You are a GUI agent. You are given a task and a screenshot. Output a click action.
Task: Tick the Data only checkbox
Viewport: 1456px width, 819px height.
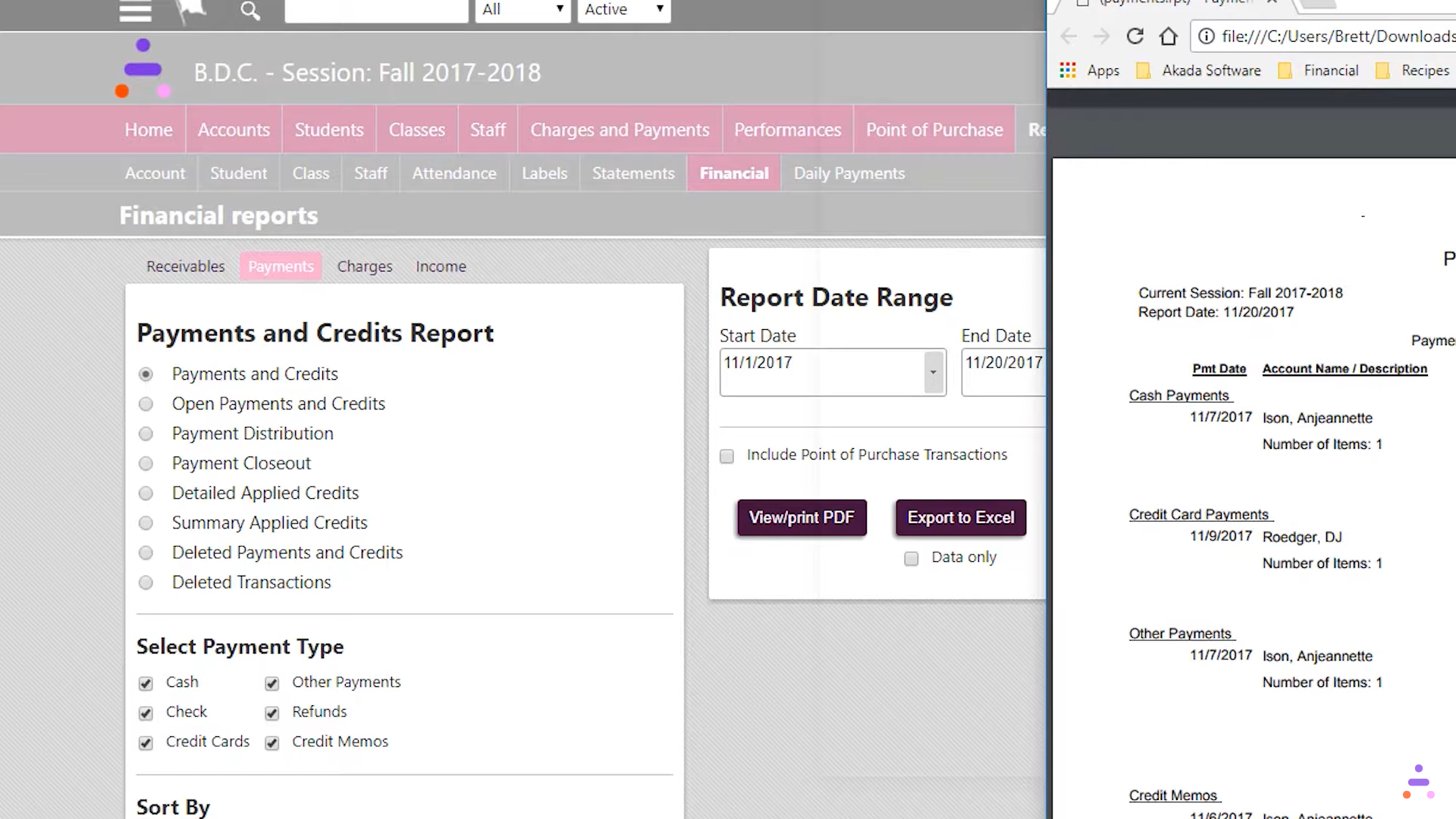pyautogui.click(x=911, y=558)
